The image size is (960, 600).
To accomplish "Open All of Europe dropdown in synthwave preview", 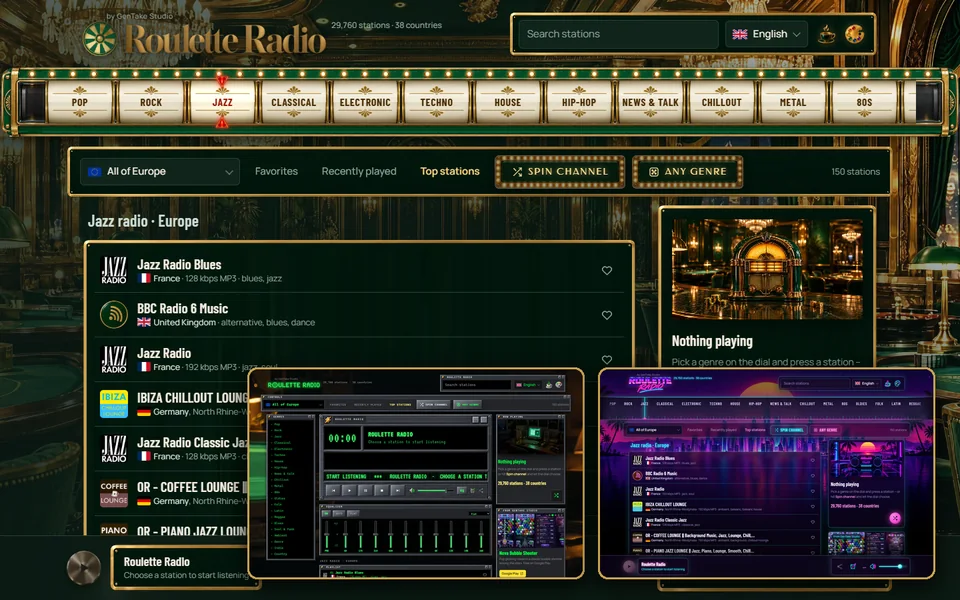I will pos(654,430).
